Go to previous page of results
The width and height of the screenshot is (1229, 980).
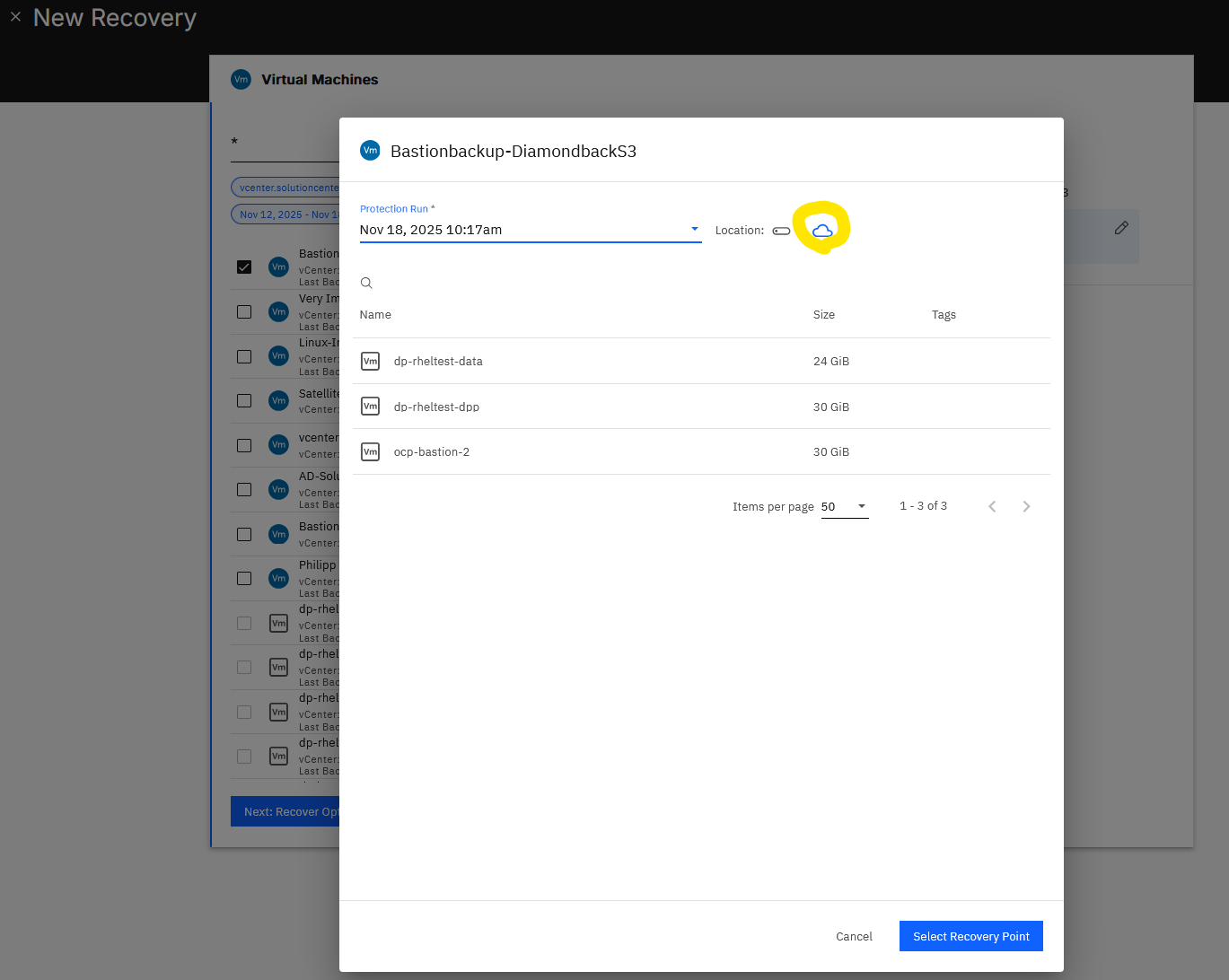click(992, 506)
